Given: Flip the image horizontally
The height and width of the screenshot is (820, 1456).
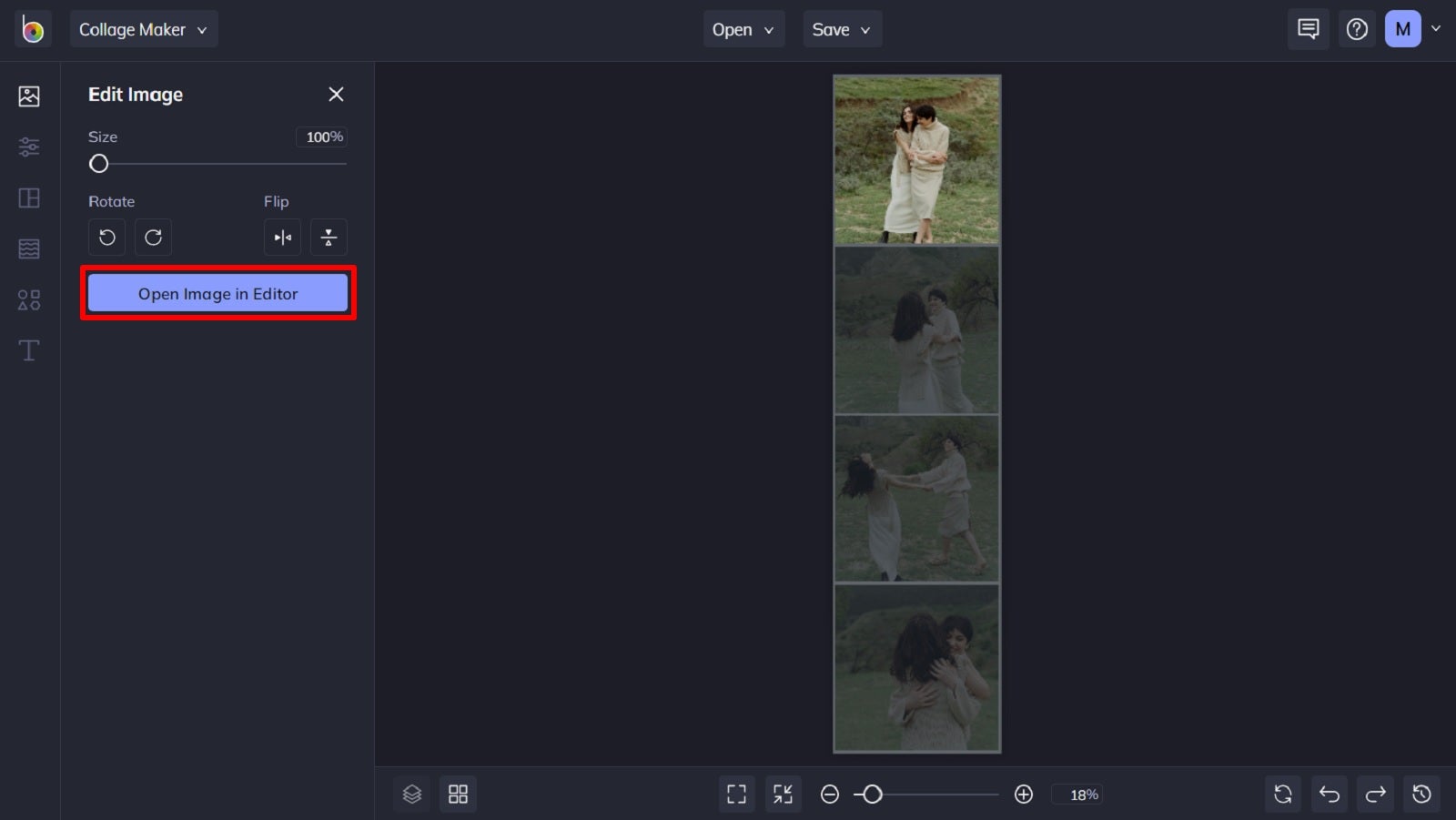Looking at the screenshot, I should click(282, 237).
